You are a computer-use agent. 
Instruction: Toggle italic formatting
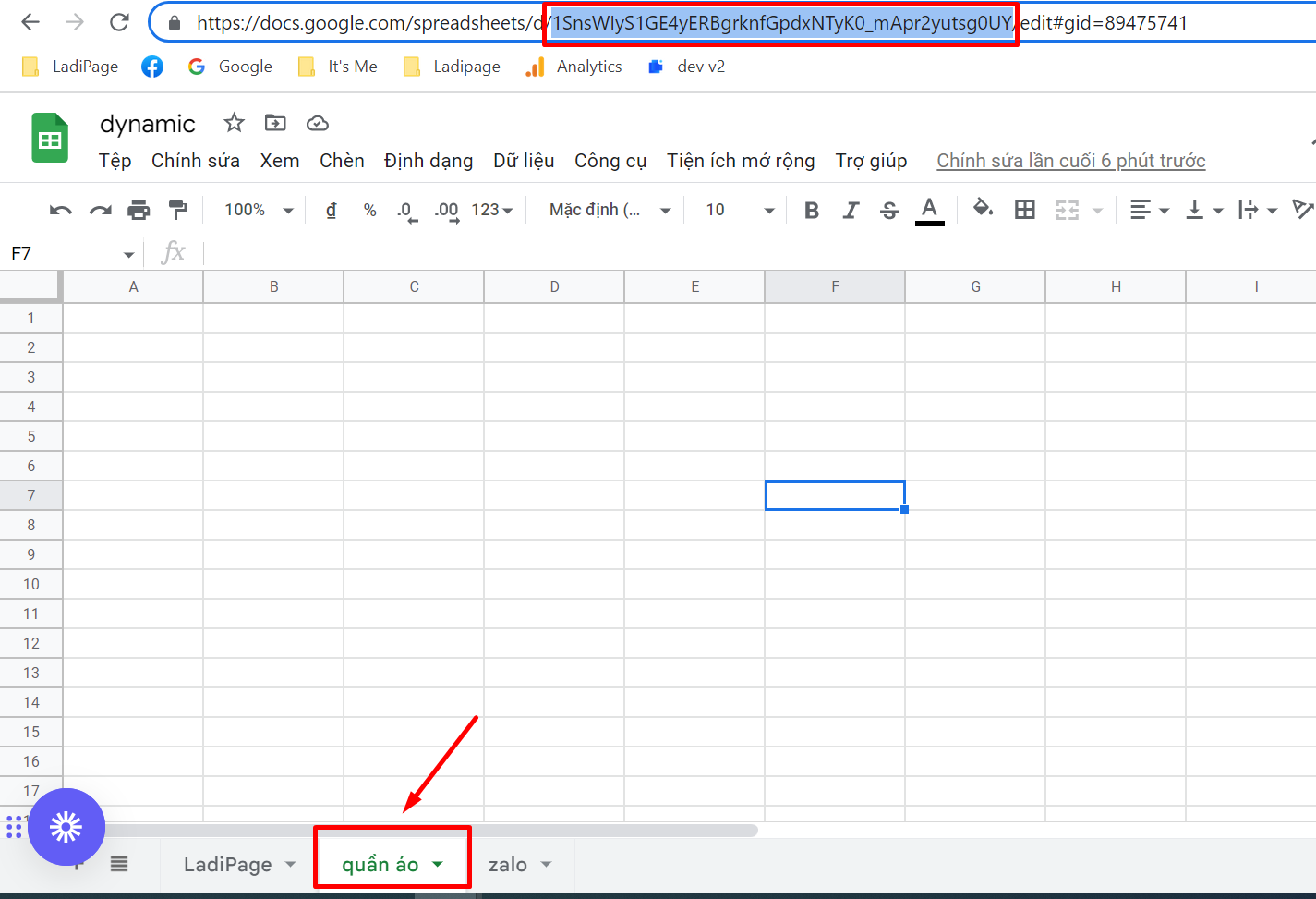(x=851, y=211)
